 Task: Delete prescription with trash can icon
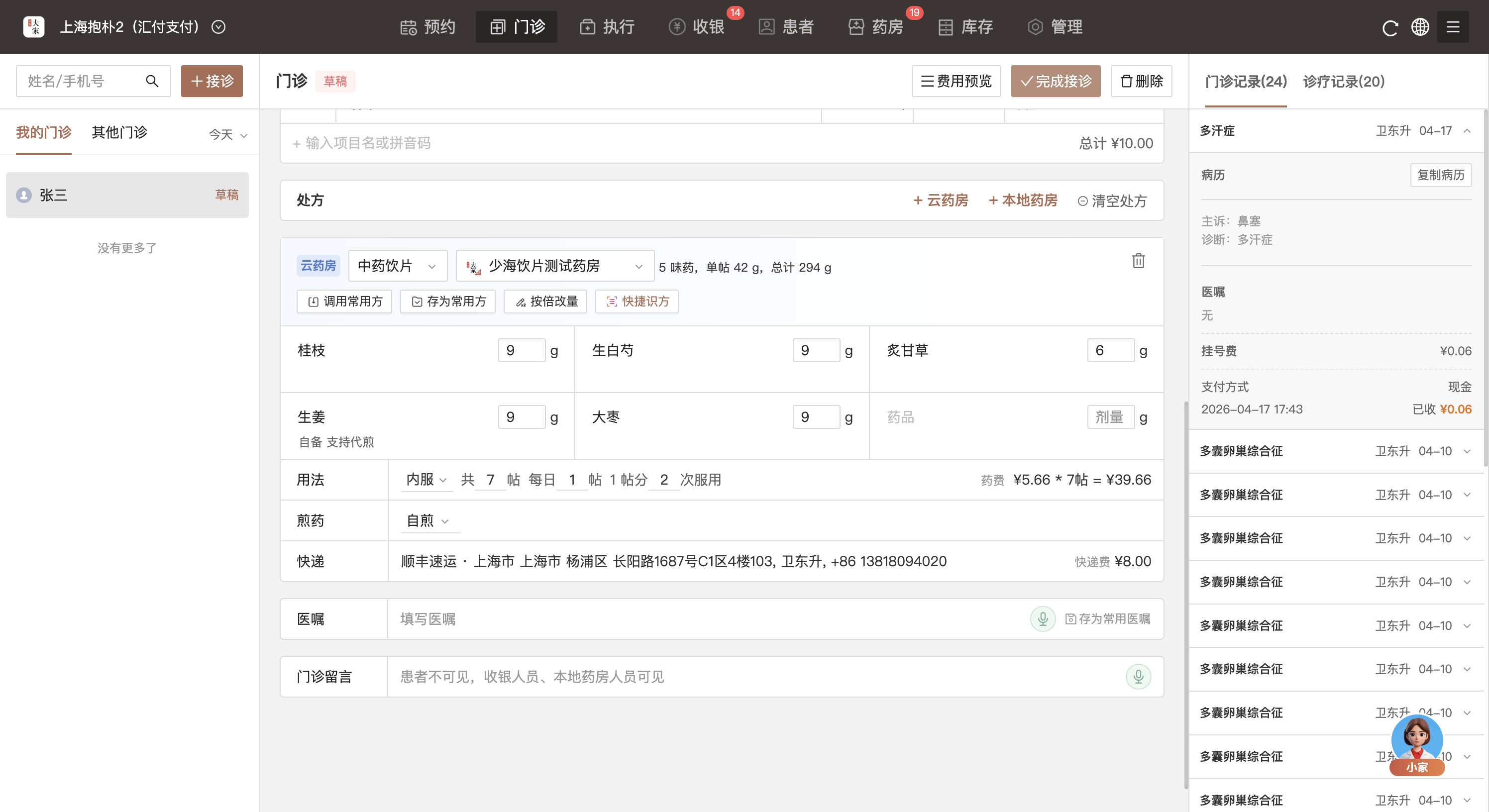[1138, 261]
